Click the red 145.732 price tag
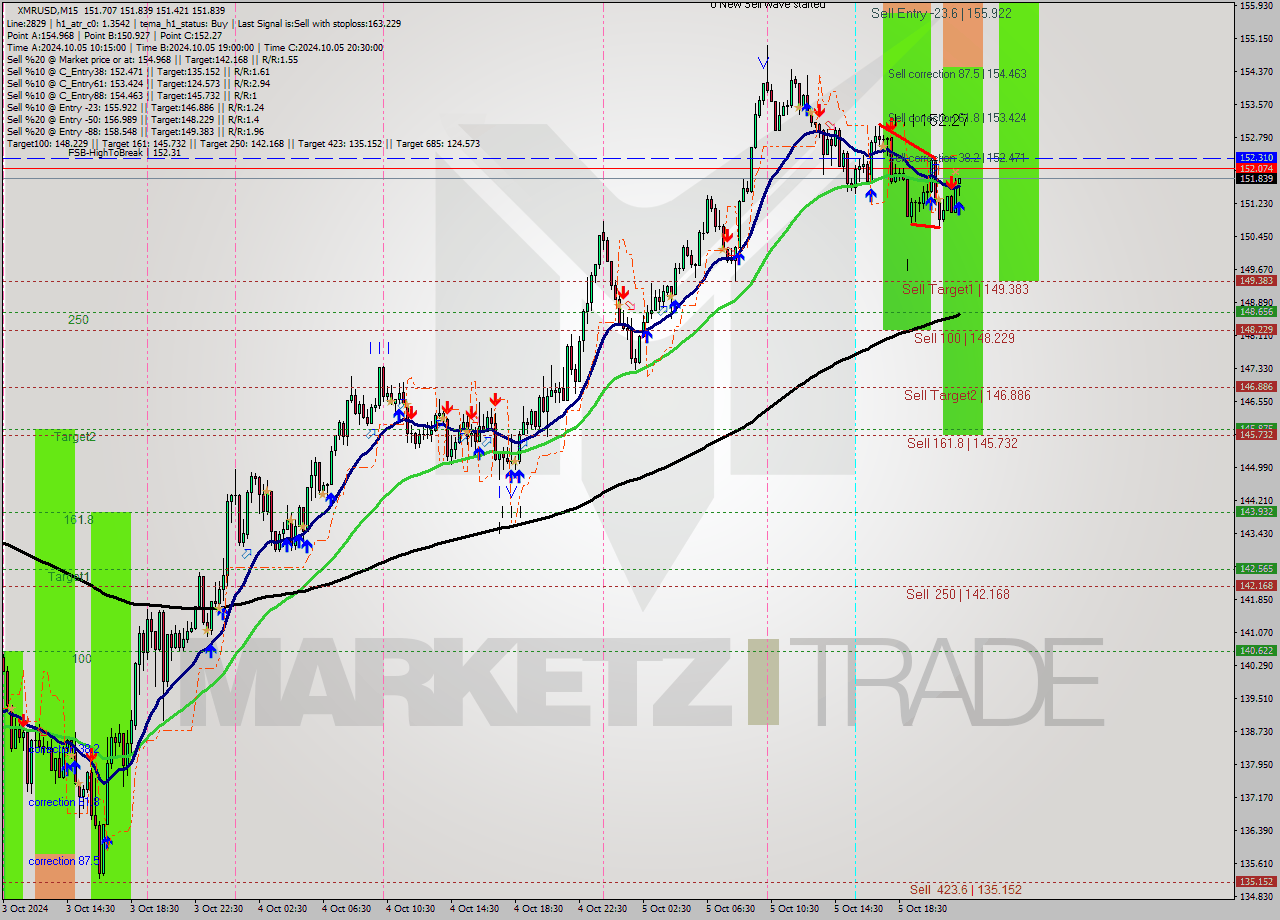Screen dimensions: 1280x920 (x=1256, y=435)
